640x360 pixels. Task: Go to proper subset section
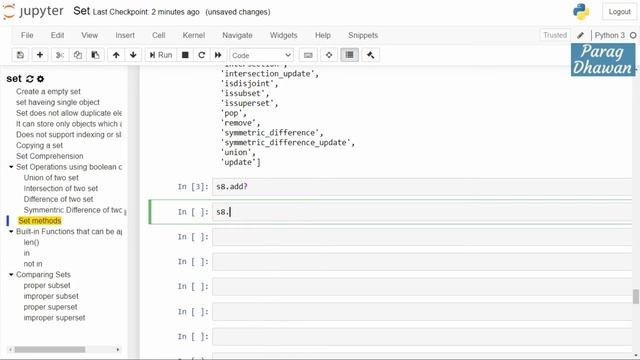coord(47,285)
